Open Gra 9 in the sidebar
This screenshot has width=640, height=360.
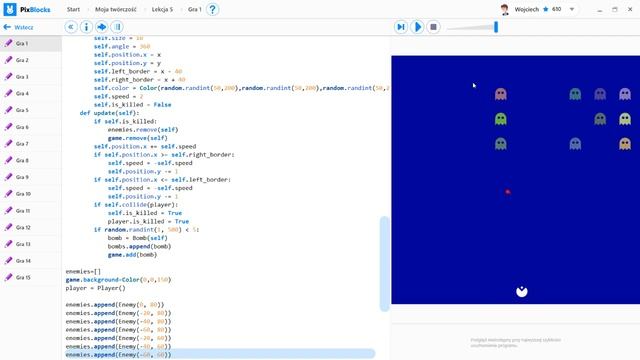point(31,177)
